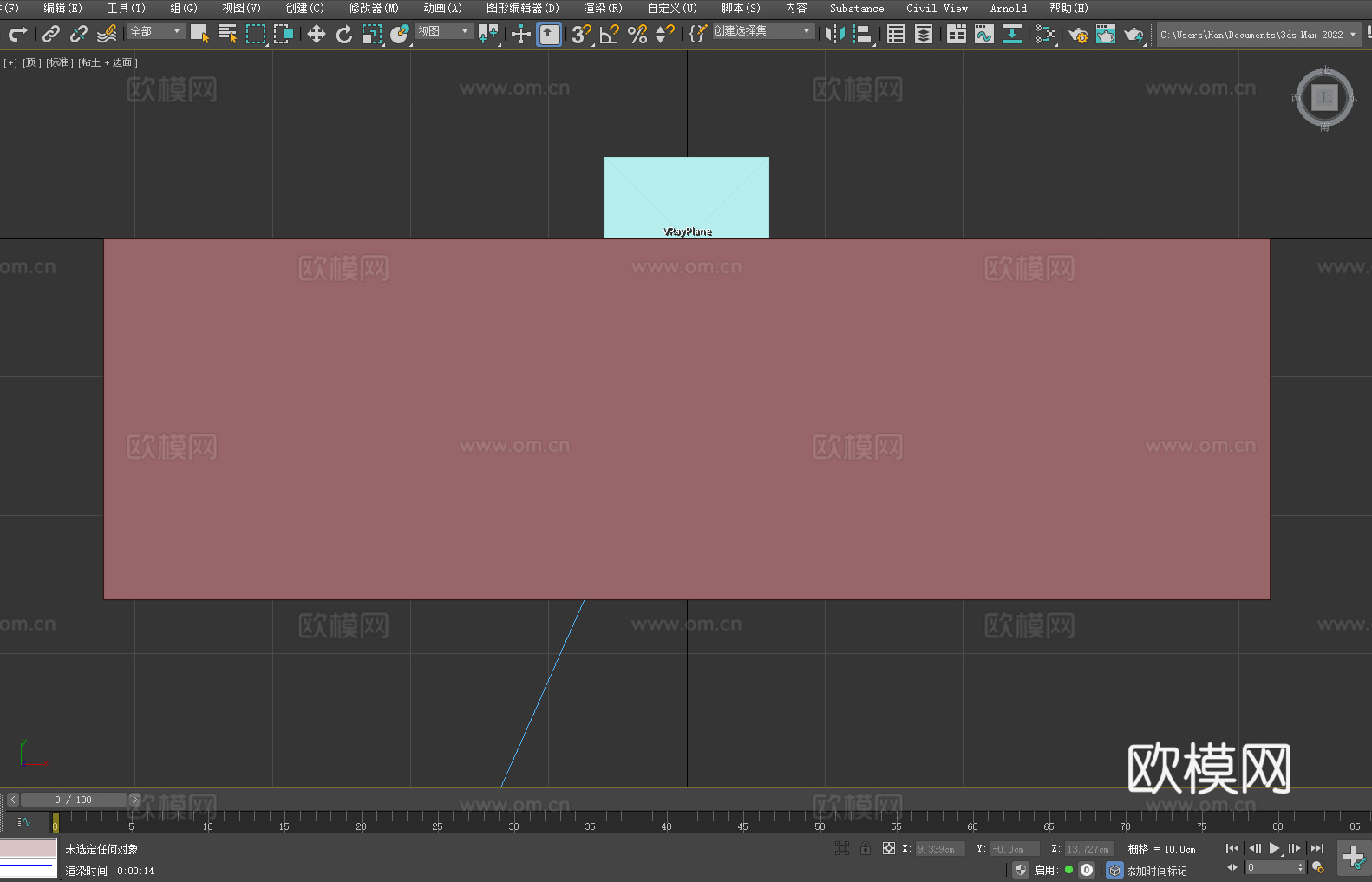Open the 创建选择集 named selection dropdown

763,31
